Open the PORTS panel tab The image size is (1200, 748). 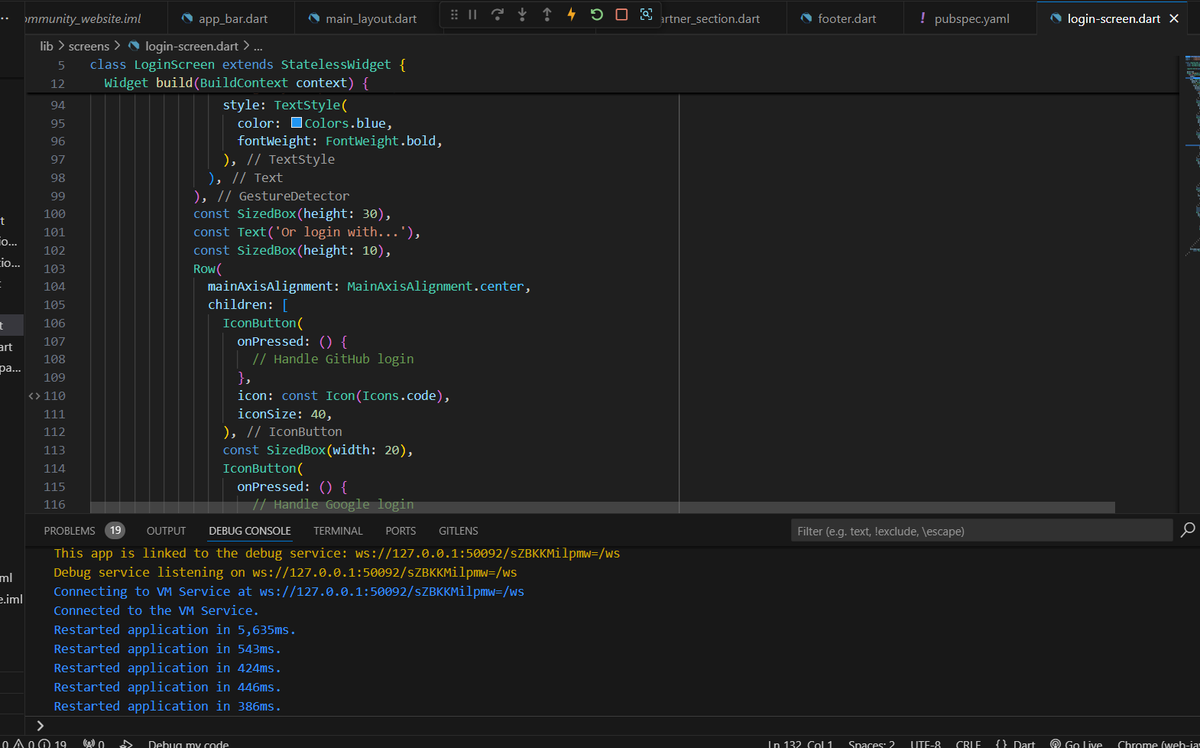point(401,531)
